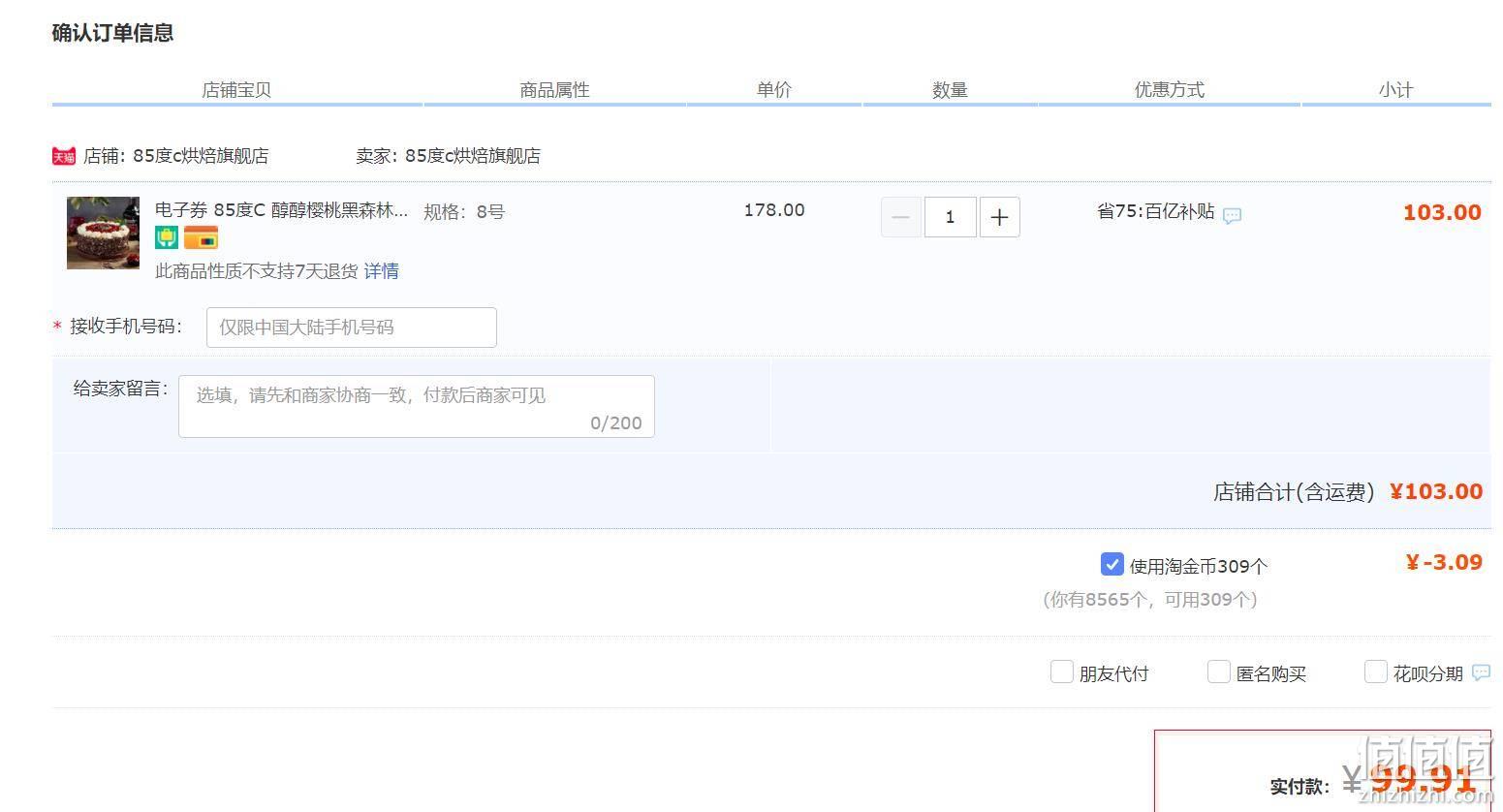Click the store total ¥103.00
Screen dimensions: 1503x812
[x=1436, y=491]
